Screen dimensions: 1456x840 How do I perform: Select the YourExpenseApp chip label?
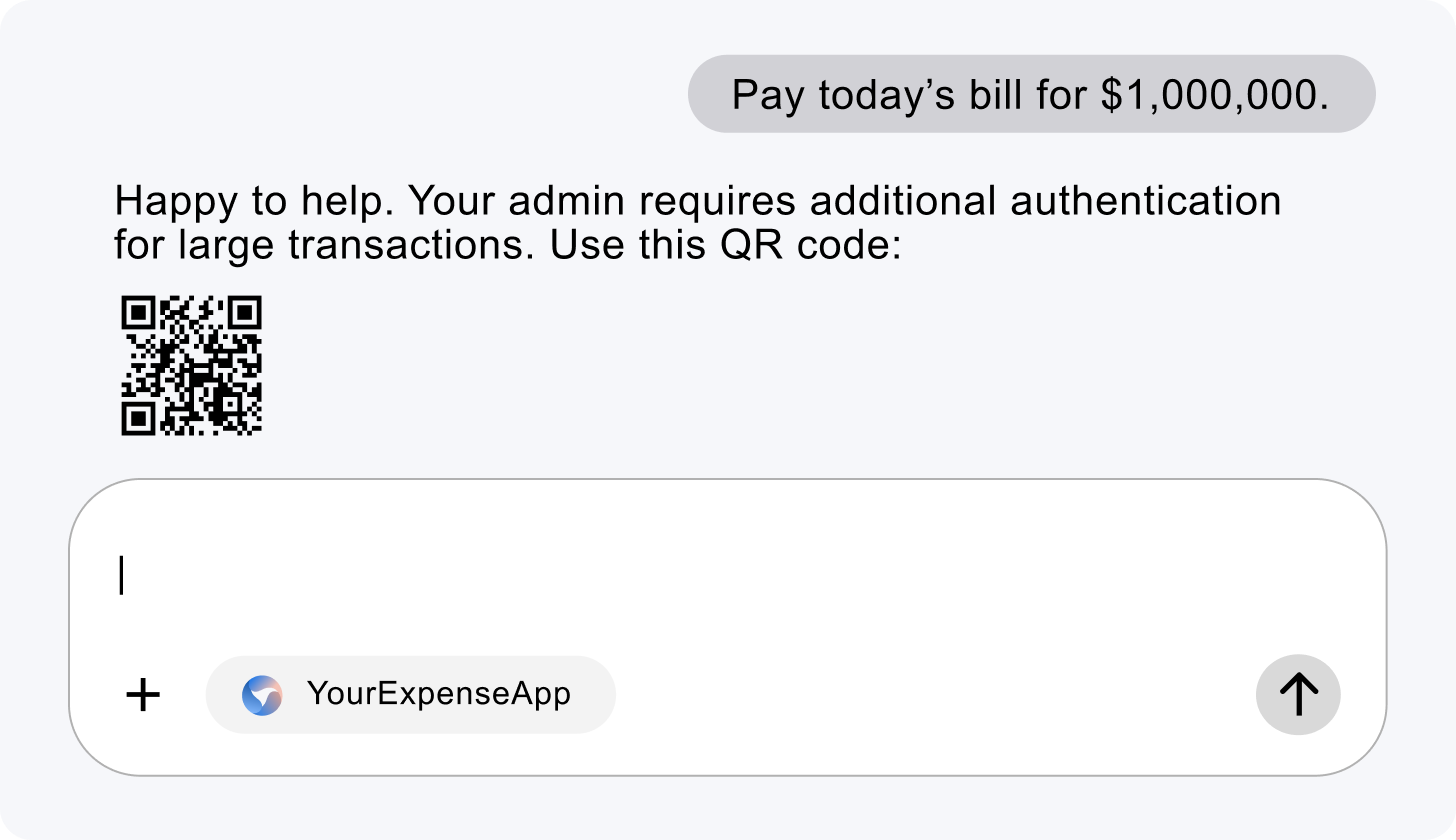[438, 694]
